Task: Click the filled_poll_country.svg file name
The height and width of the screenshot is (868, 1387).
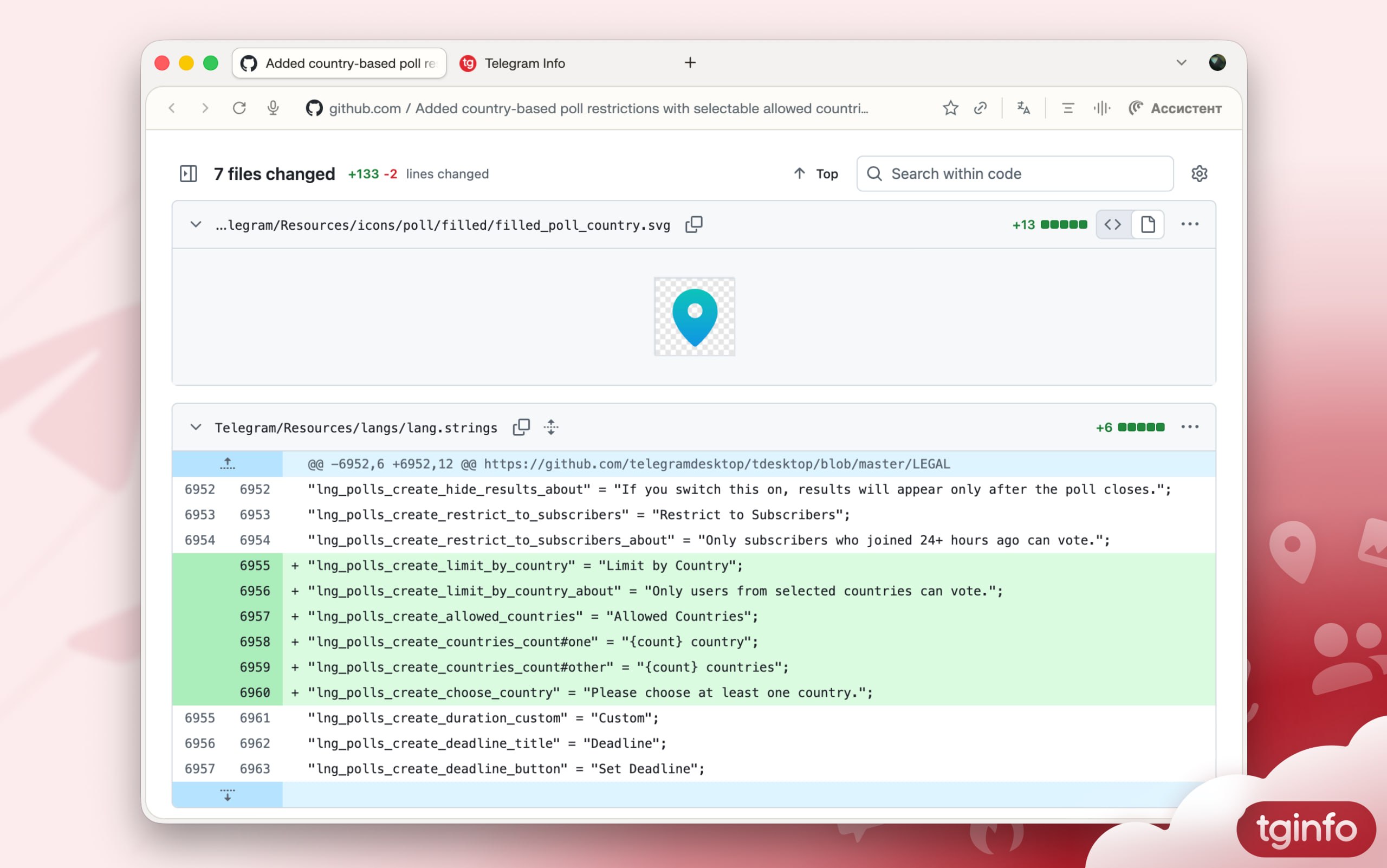Action: point(443,225)
